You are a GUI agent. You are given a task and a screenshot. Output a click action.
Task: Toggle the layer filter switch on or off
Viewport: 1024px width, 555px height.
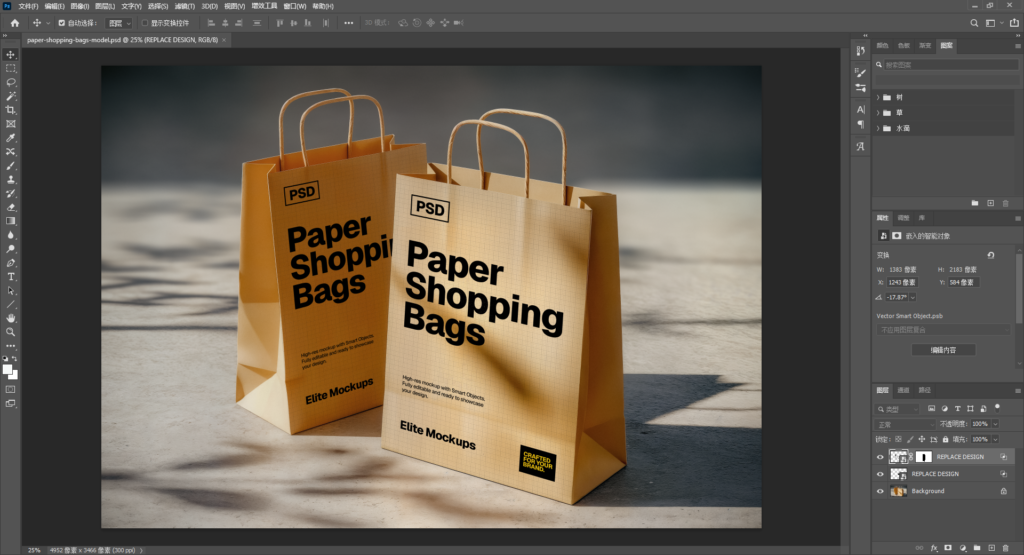[x=997, y=407]
